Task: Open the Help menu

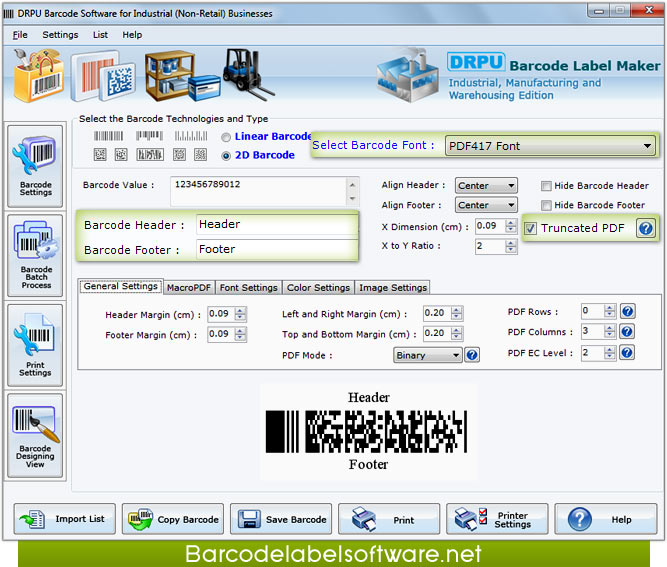Action: tap(132, 35)
